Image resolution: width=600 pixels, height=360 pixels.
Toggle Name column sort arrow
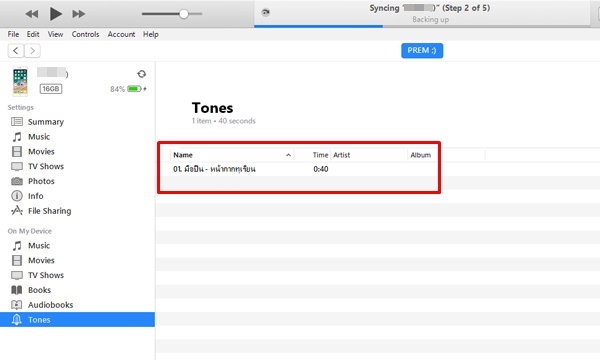(289, 155)
